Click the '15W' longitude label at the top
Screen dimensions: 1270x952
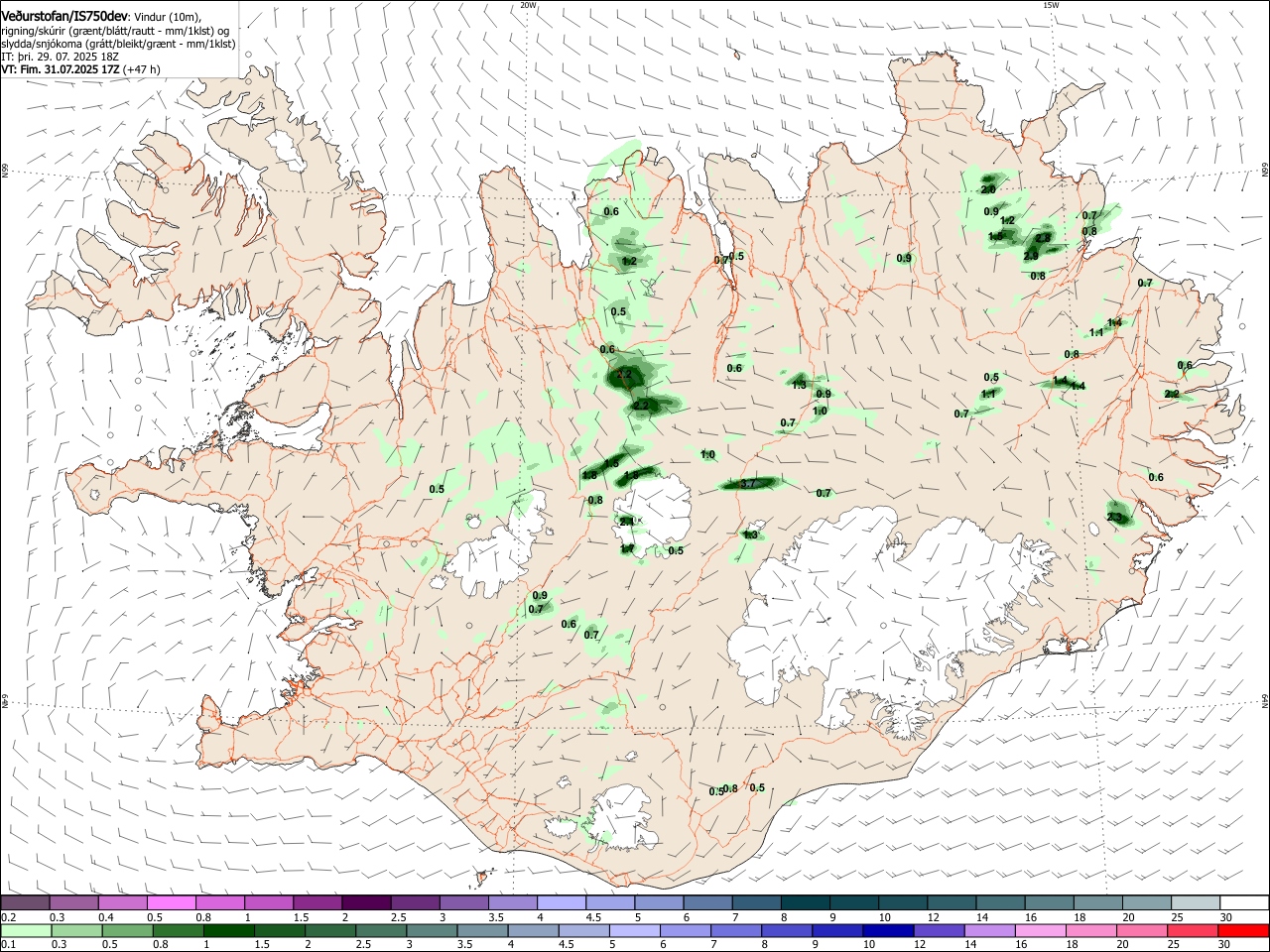[1051, 5]
